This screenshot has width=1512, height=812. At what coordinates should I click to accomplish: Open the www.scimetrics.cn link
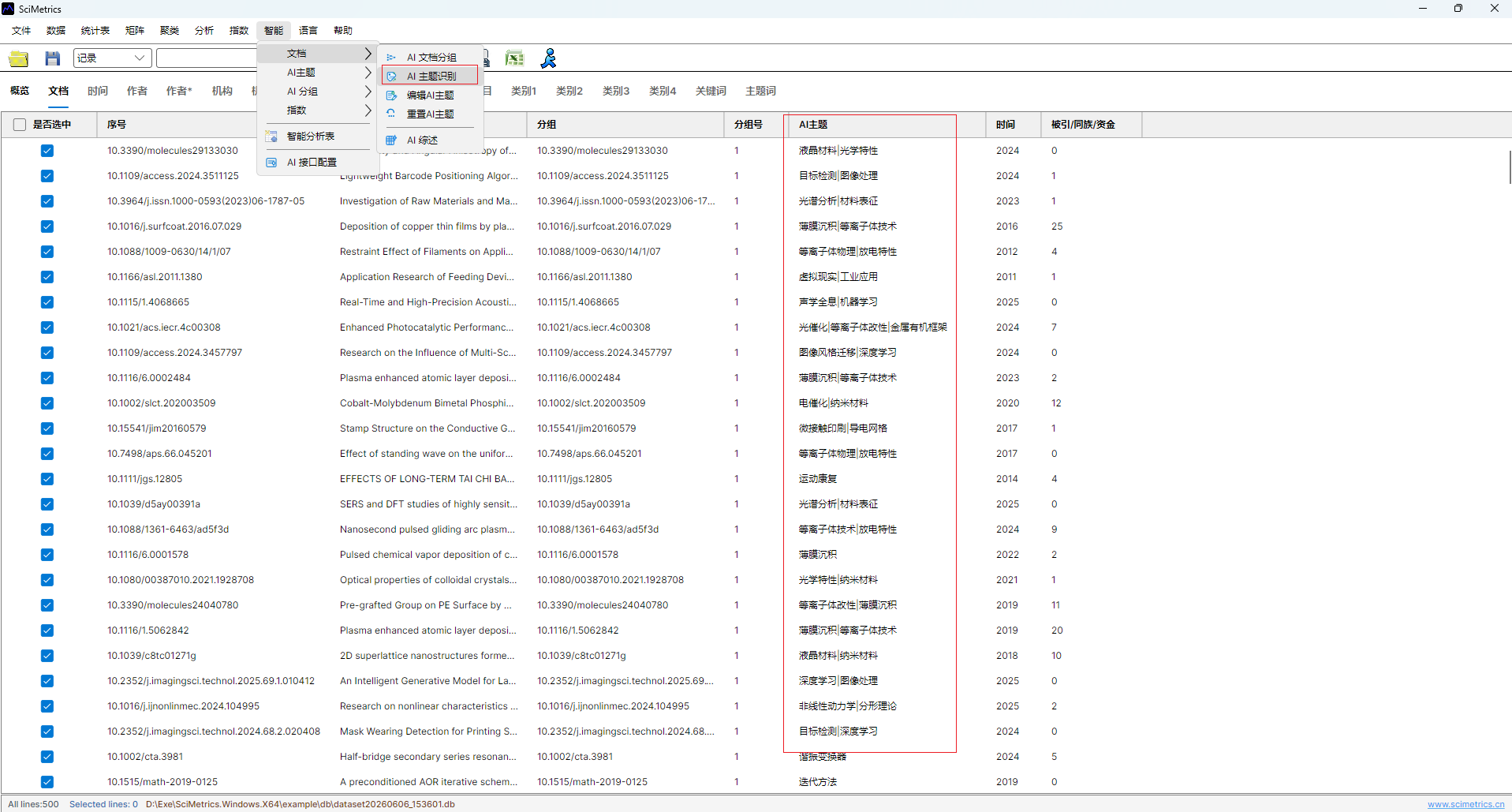(x=1466, y=805)
